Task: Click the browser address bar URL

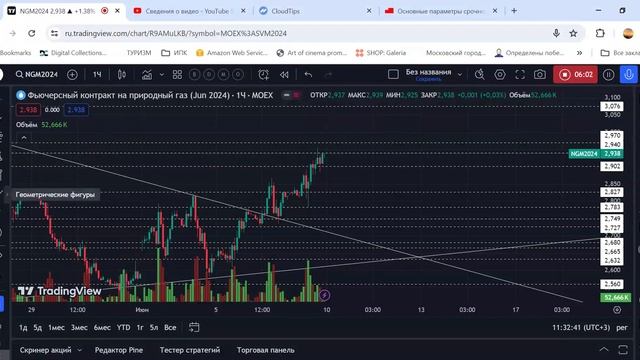Action: (176, 33)
